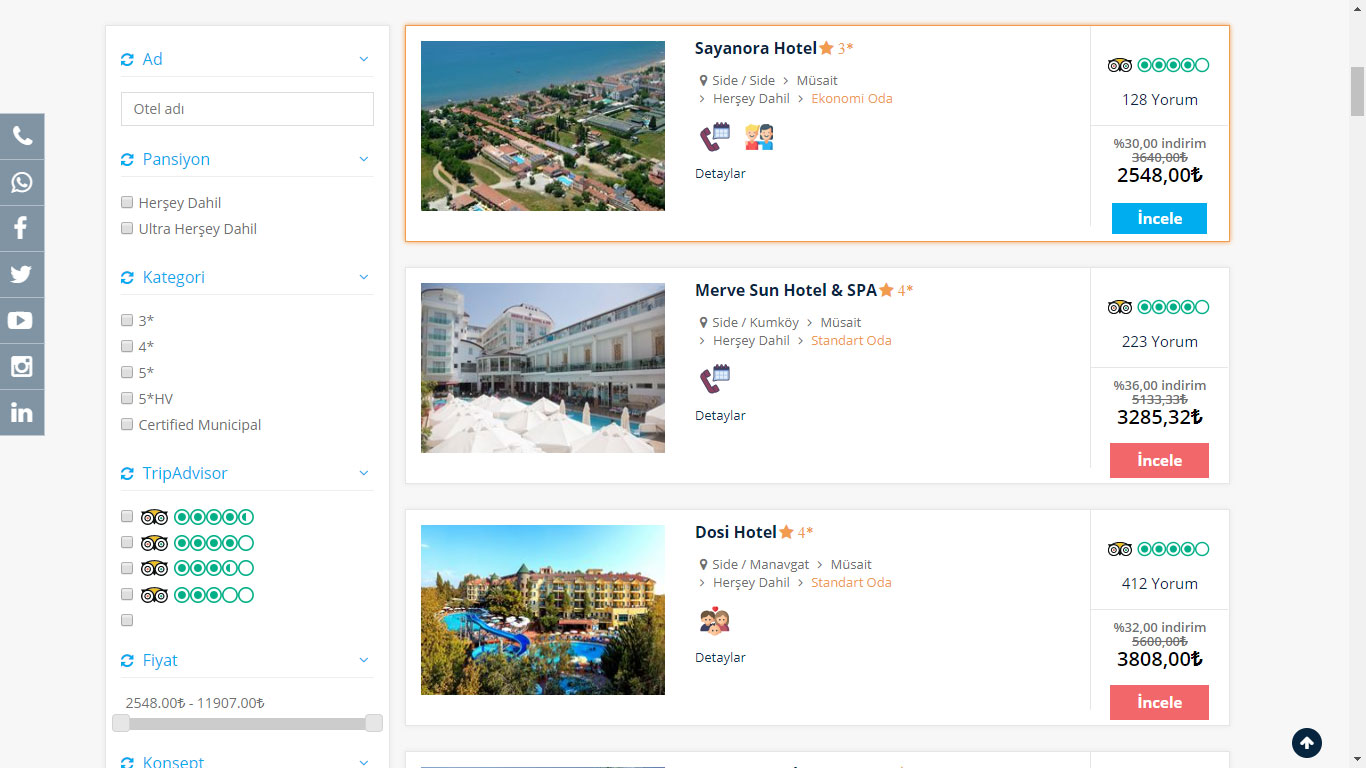Screen dimensions: 1366x768
Task: Select the Certified Municipal checkbox
Action: click(x=127, y=424)
